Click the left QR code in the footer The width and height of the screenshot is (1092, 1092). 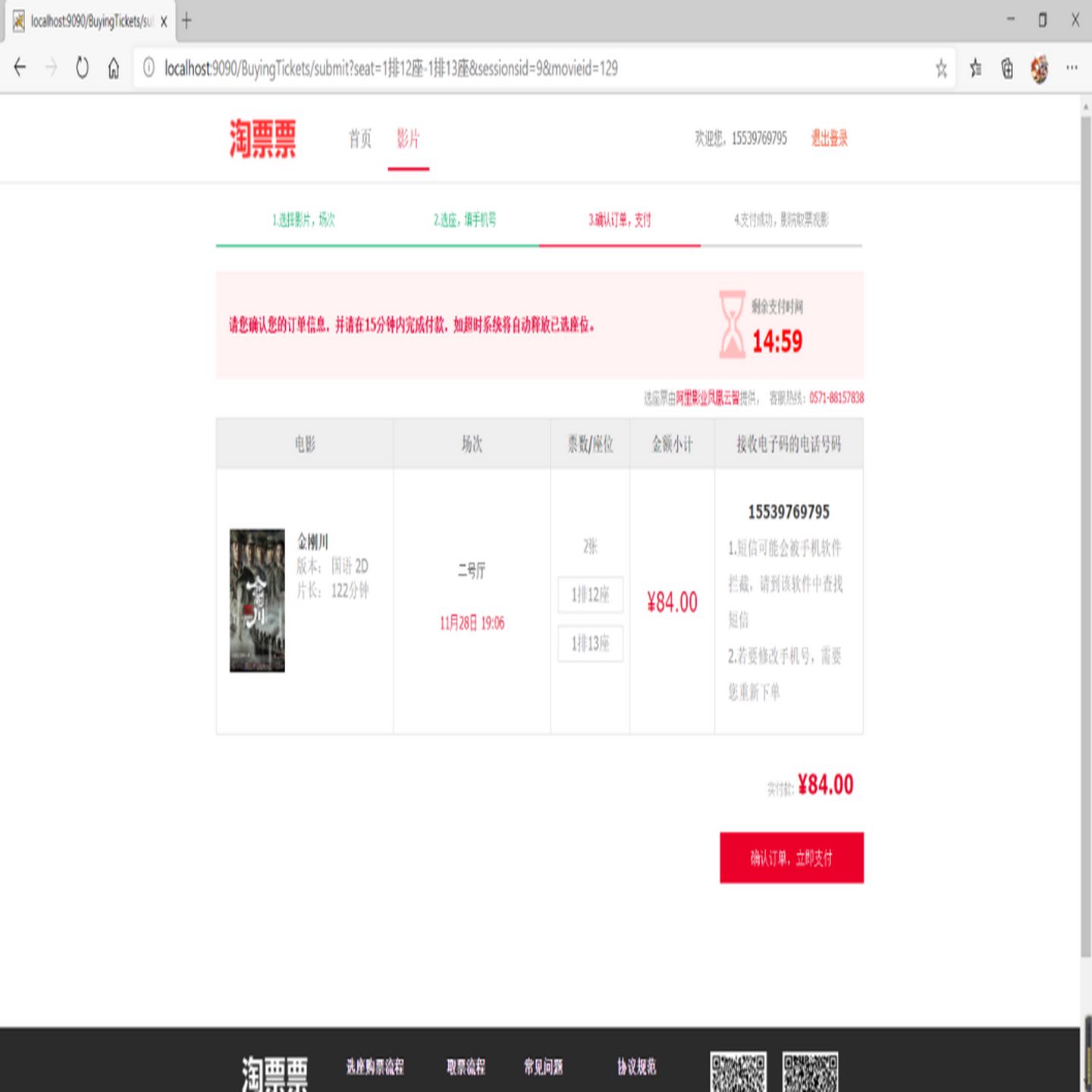739,1072
